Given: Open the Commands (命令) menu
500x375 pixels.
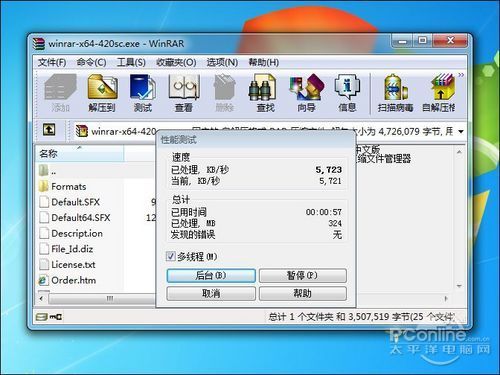Looking at the screenshot, I should pyautogui.click(x=91, y=62).
